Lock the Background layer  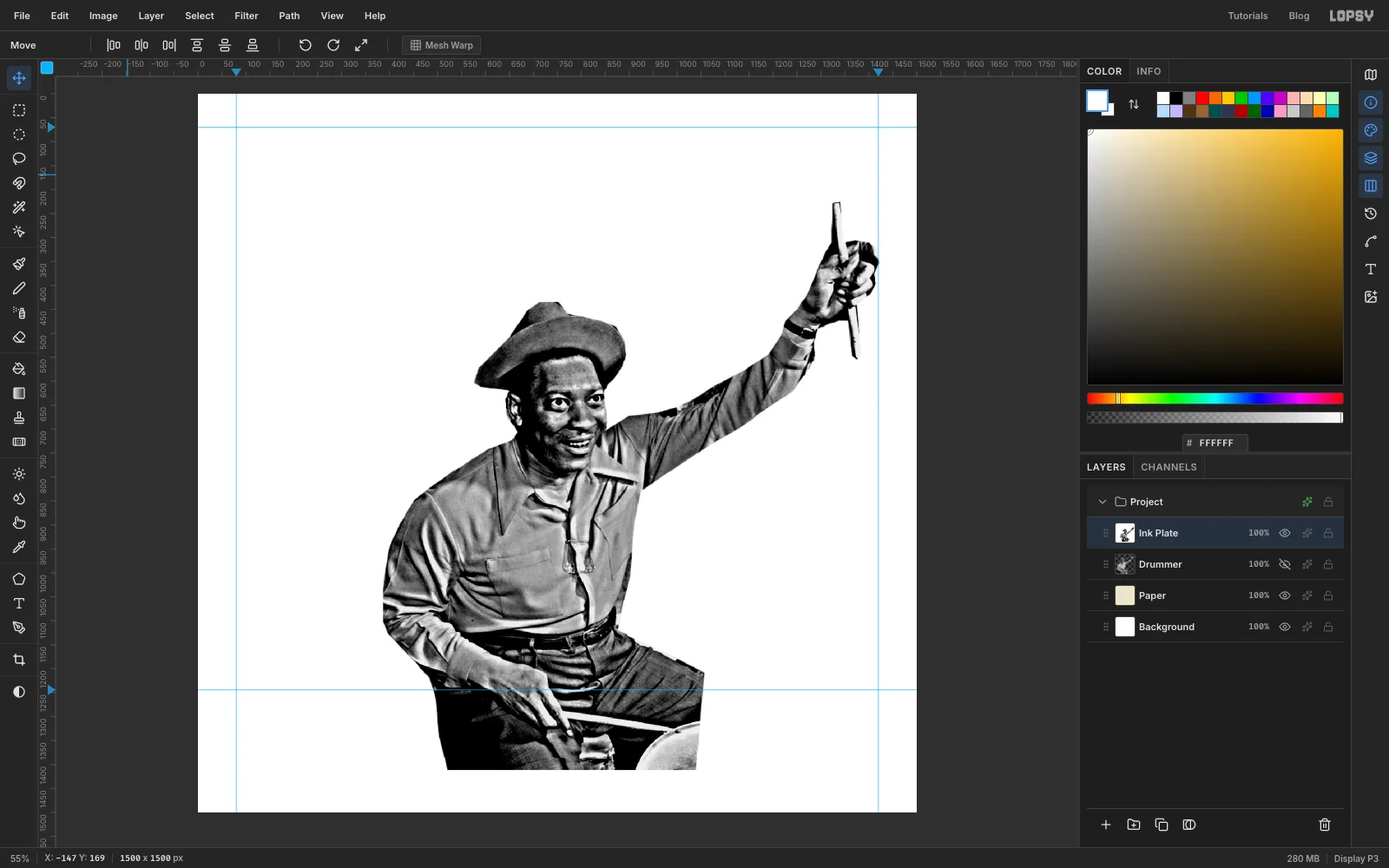tap(1328, 627)
